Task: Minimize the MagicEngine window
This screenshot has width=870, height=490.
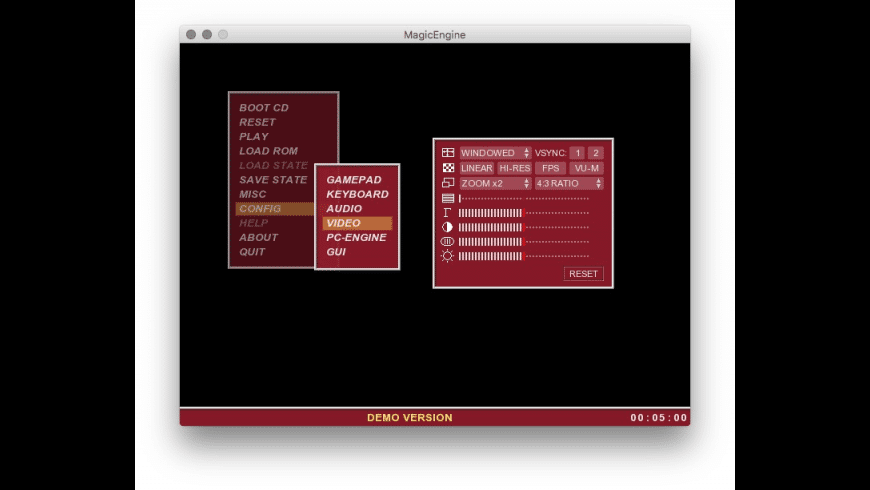Action: (207, 34)
